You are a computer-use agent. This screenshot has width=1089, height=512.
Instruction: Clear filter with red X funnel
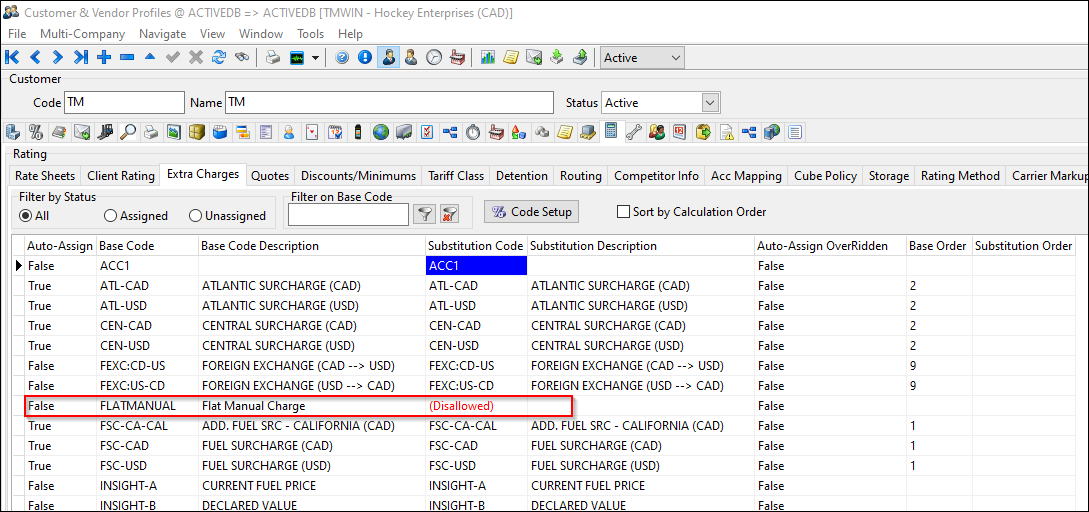coord(450,213)
